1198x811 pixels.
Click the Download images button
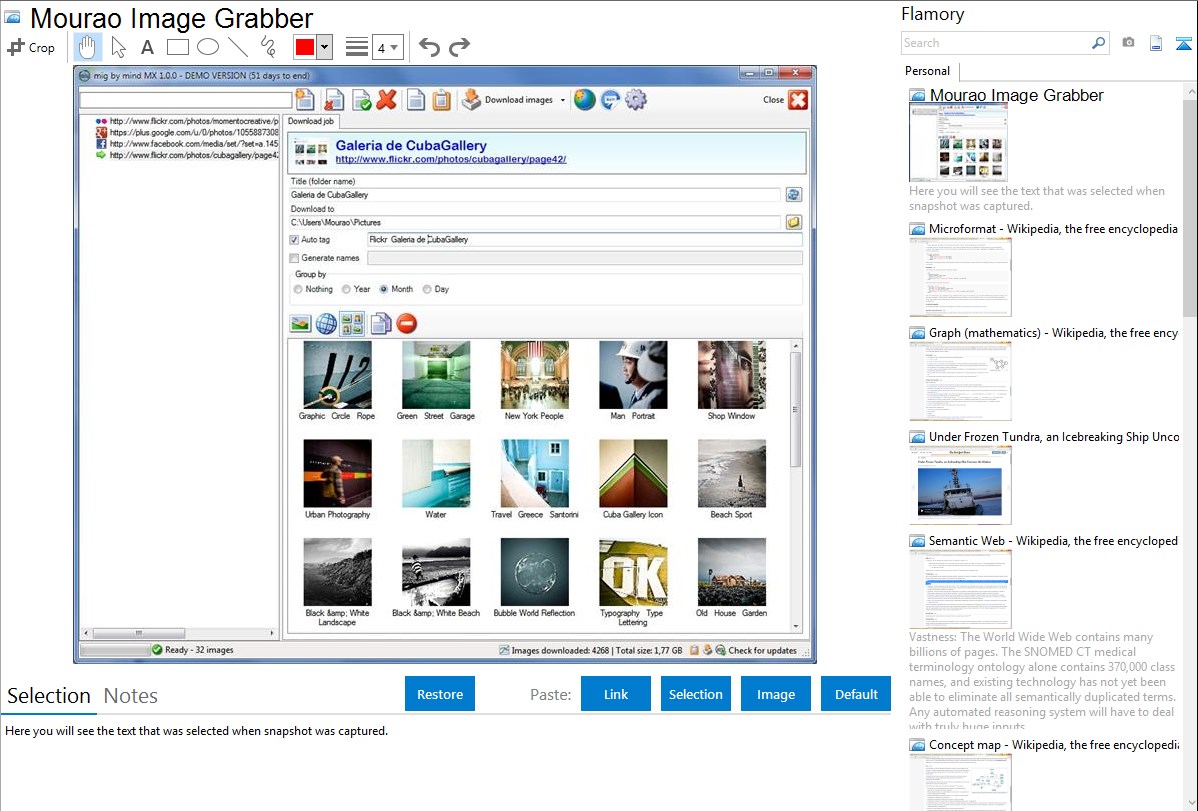pyautogui.click(x=507, y=100)
